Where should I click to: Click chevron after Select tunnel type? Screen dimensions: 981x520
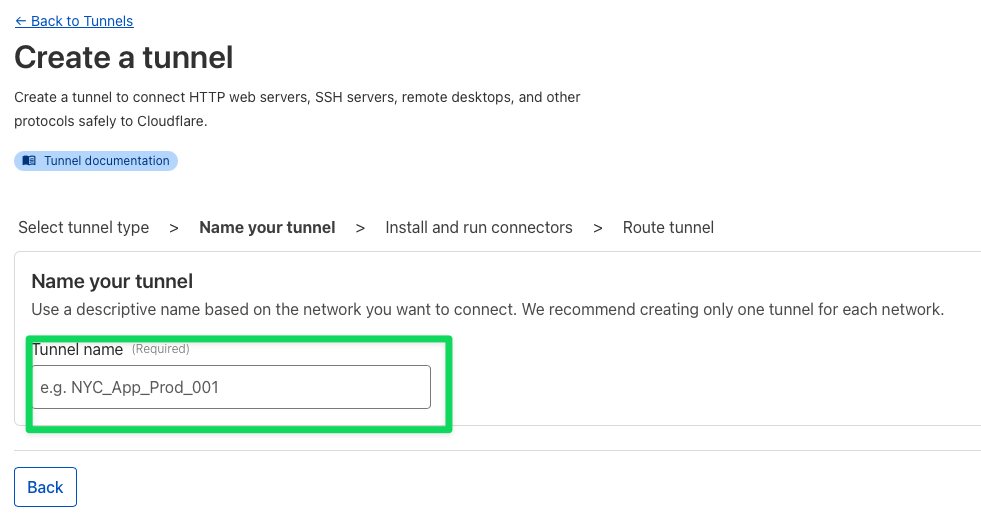(x=174, y=228)
